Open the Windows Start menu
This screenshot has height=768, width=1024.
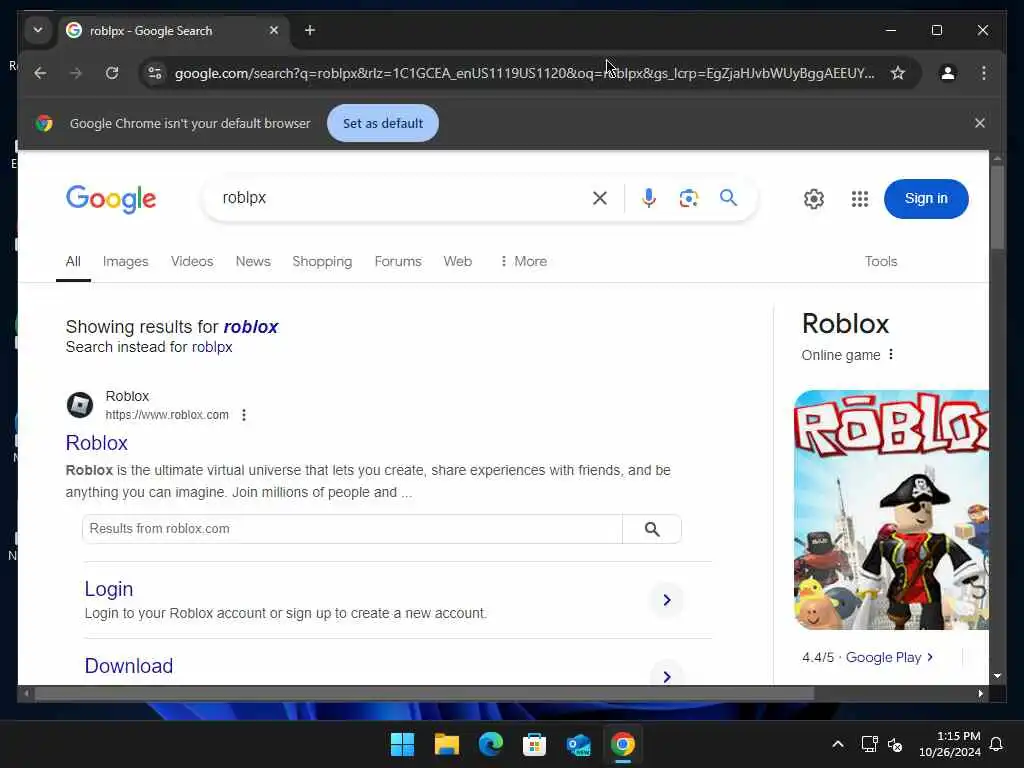pyautogui.click(x=402, y=744)
